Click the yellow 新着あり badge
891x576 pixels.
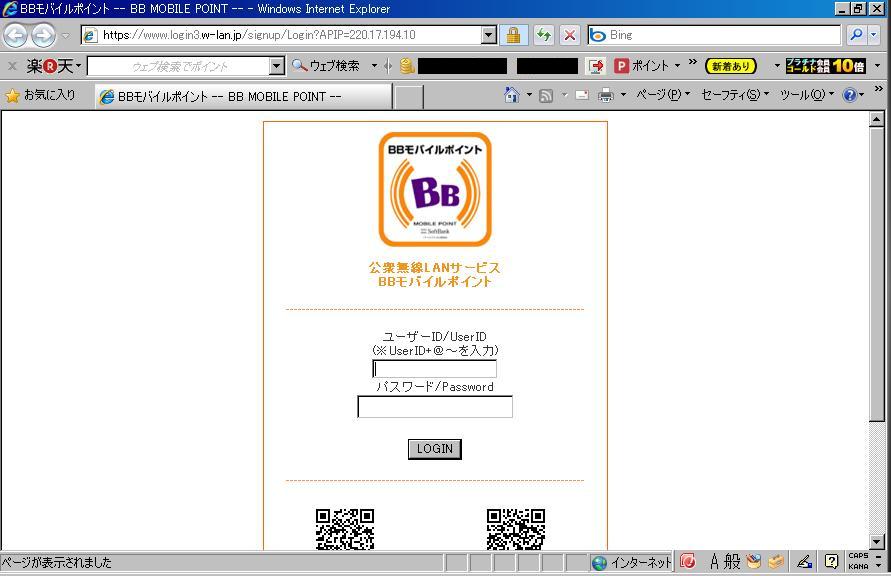(x=731, y=66)
